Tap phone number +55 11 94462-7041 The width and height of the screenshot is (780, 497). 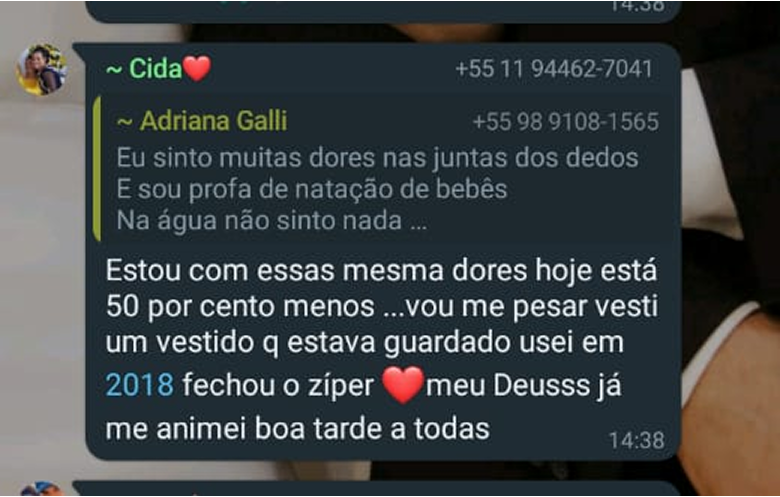tap(554, 69)
